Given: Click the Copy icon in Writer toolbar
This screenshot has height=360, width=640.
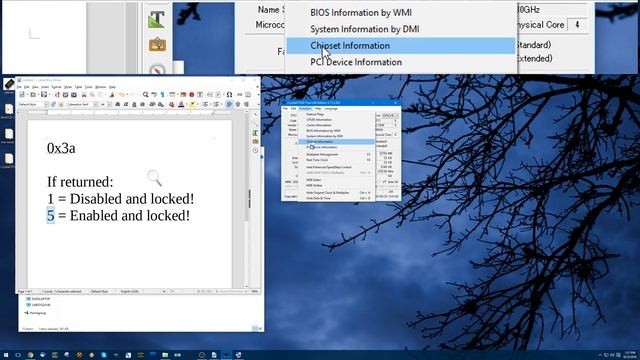Looking at the screenshot, I should tap(92, 94).
